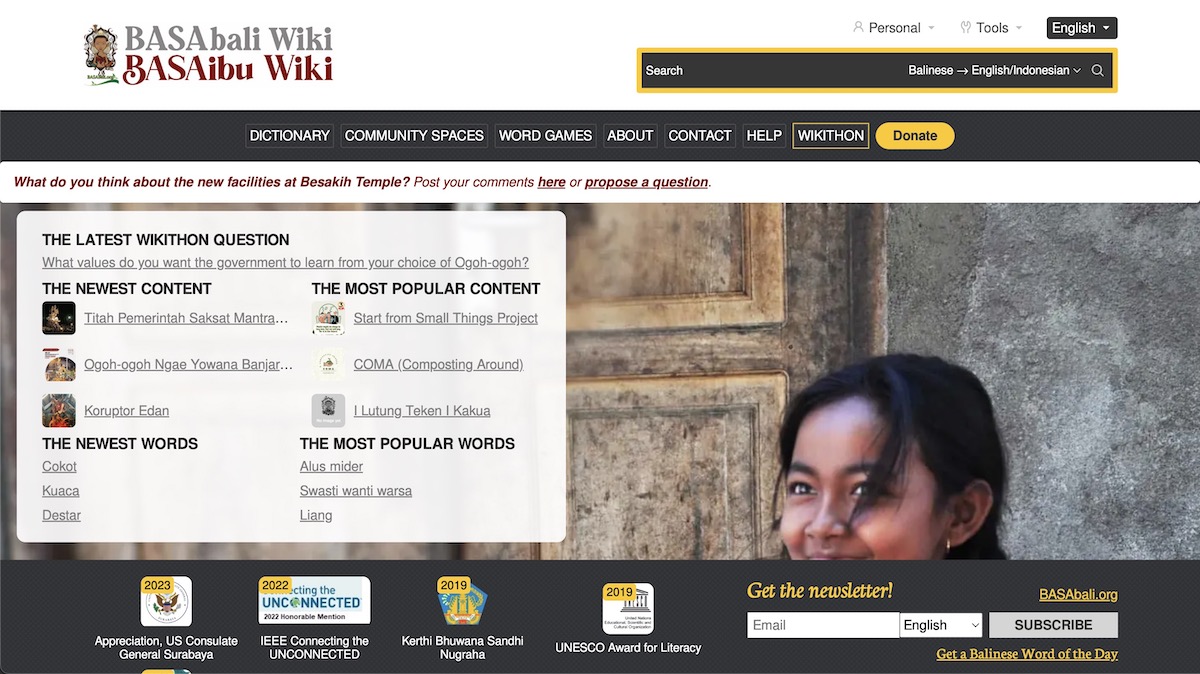Open the US Consulate 2023 award badge
The height and width of the screenshot is (674, 1200).
point(166,601)
